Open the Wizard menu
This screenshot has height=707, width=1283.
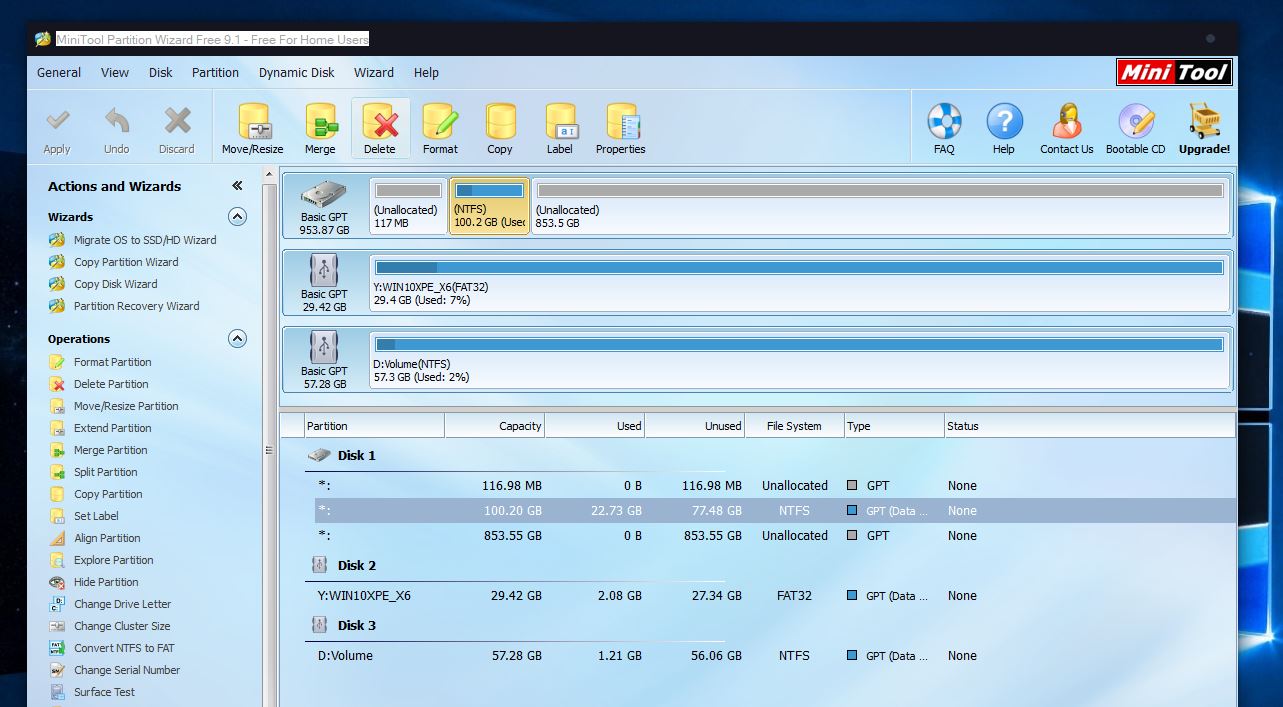pyautogui.click(x=374, y=72)
